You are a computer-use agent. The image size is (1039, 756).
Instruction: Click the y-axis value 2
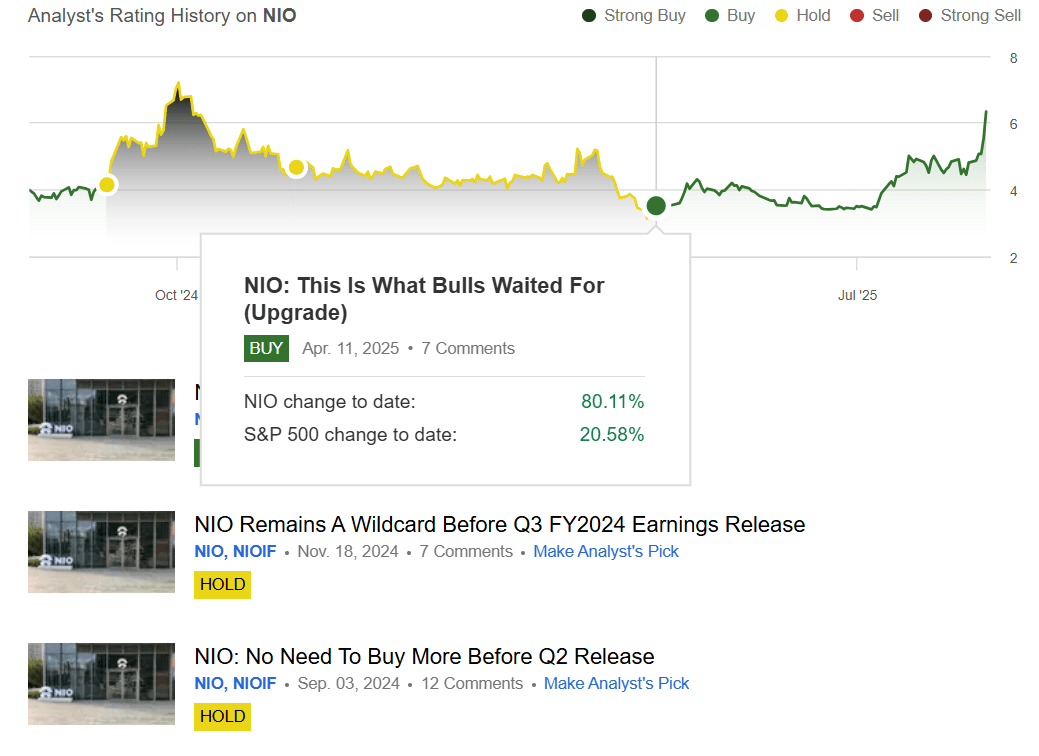pyautogui.click(x=1013, y=258)
